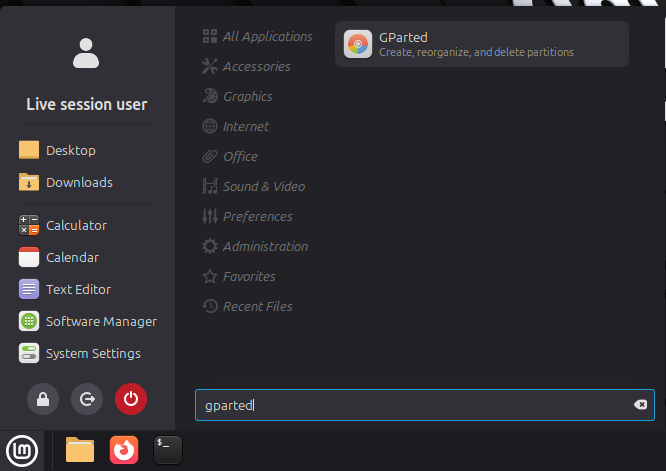Screen dimensions: 666x471
Task: Click the GParted description text
Action: pyautogui.click(x=476, y=52)
